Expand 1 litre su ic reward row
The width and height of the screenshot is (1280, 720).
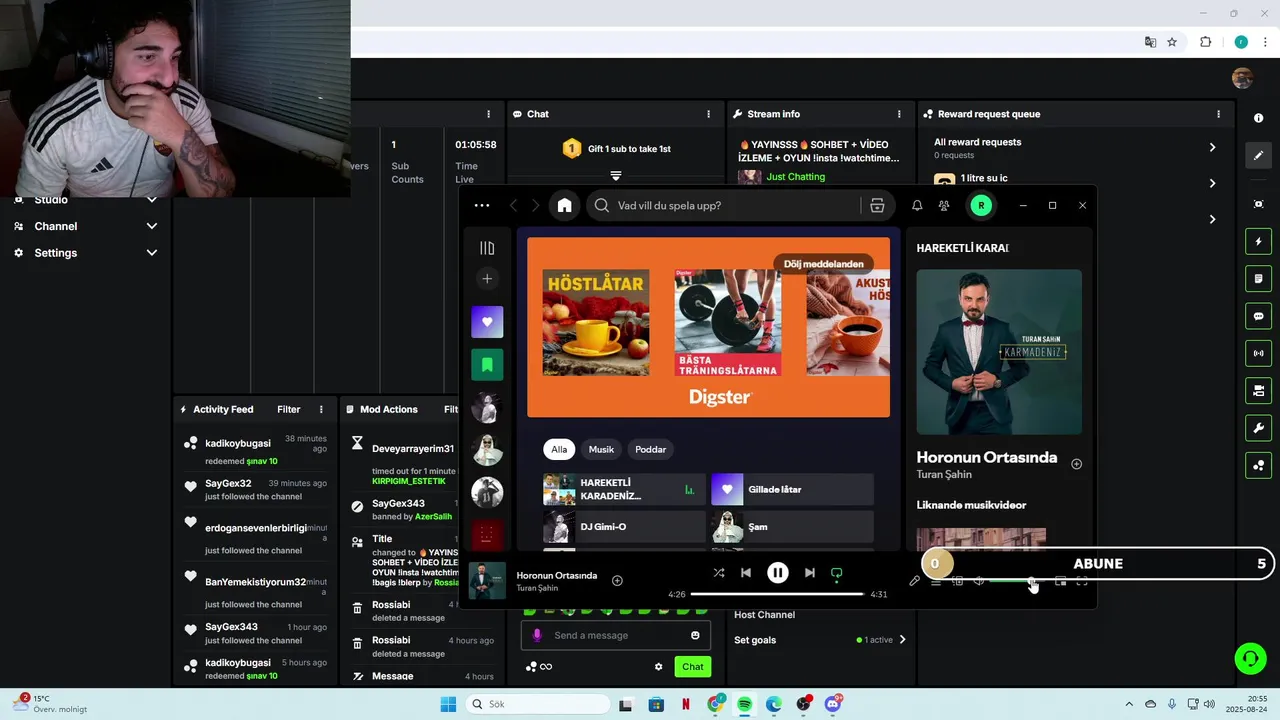tap(1075, 181)
